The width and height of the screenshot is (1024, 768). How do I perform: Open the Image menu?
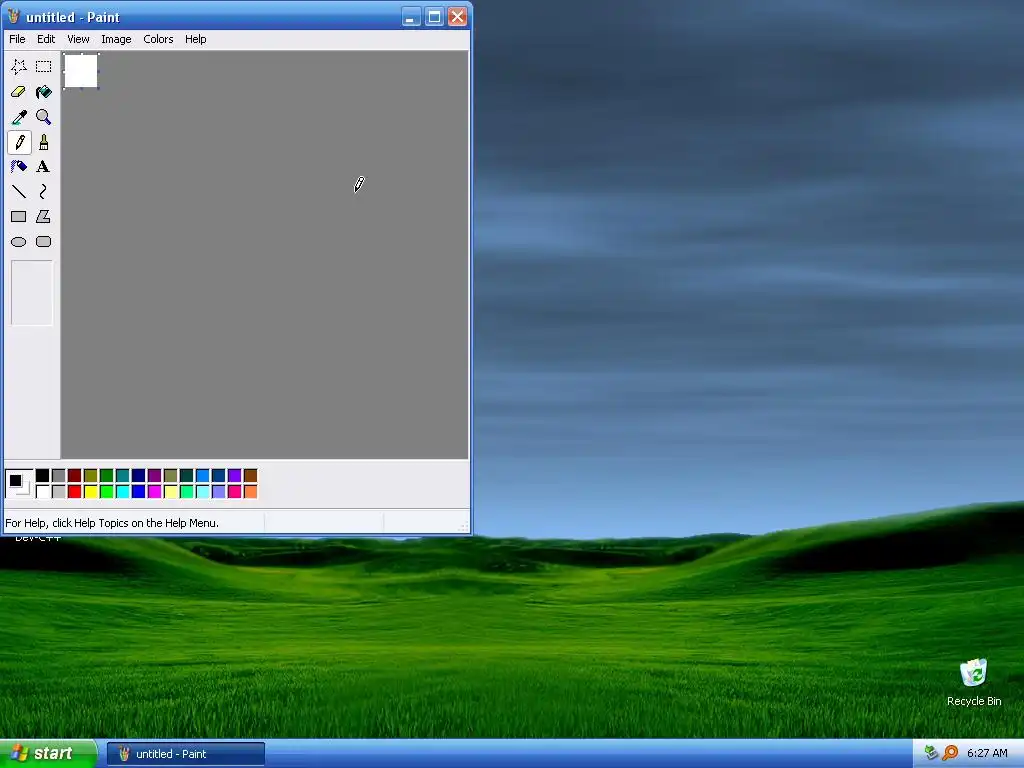coord(116,39)
